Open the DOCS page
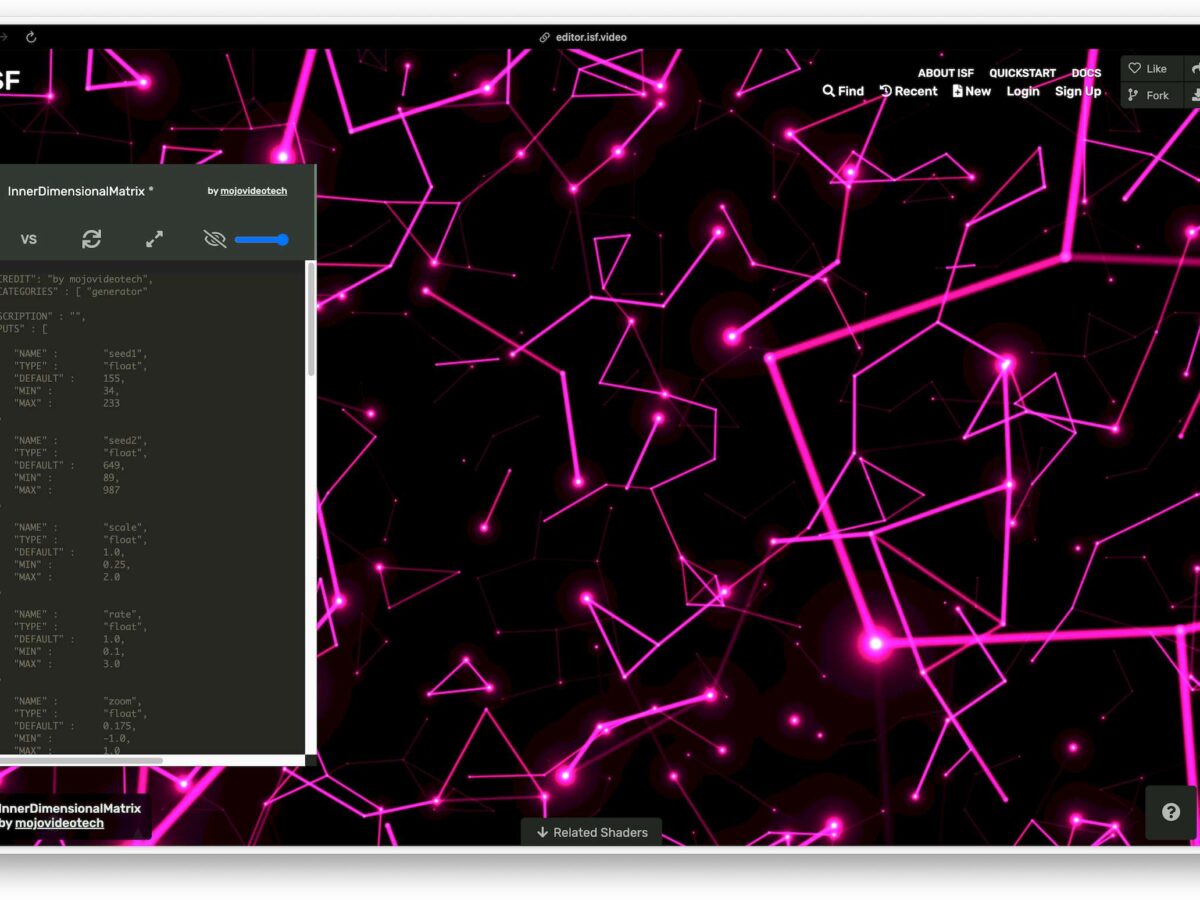The image size is (1200, 900). click(x=1086, y=73)
